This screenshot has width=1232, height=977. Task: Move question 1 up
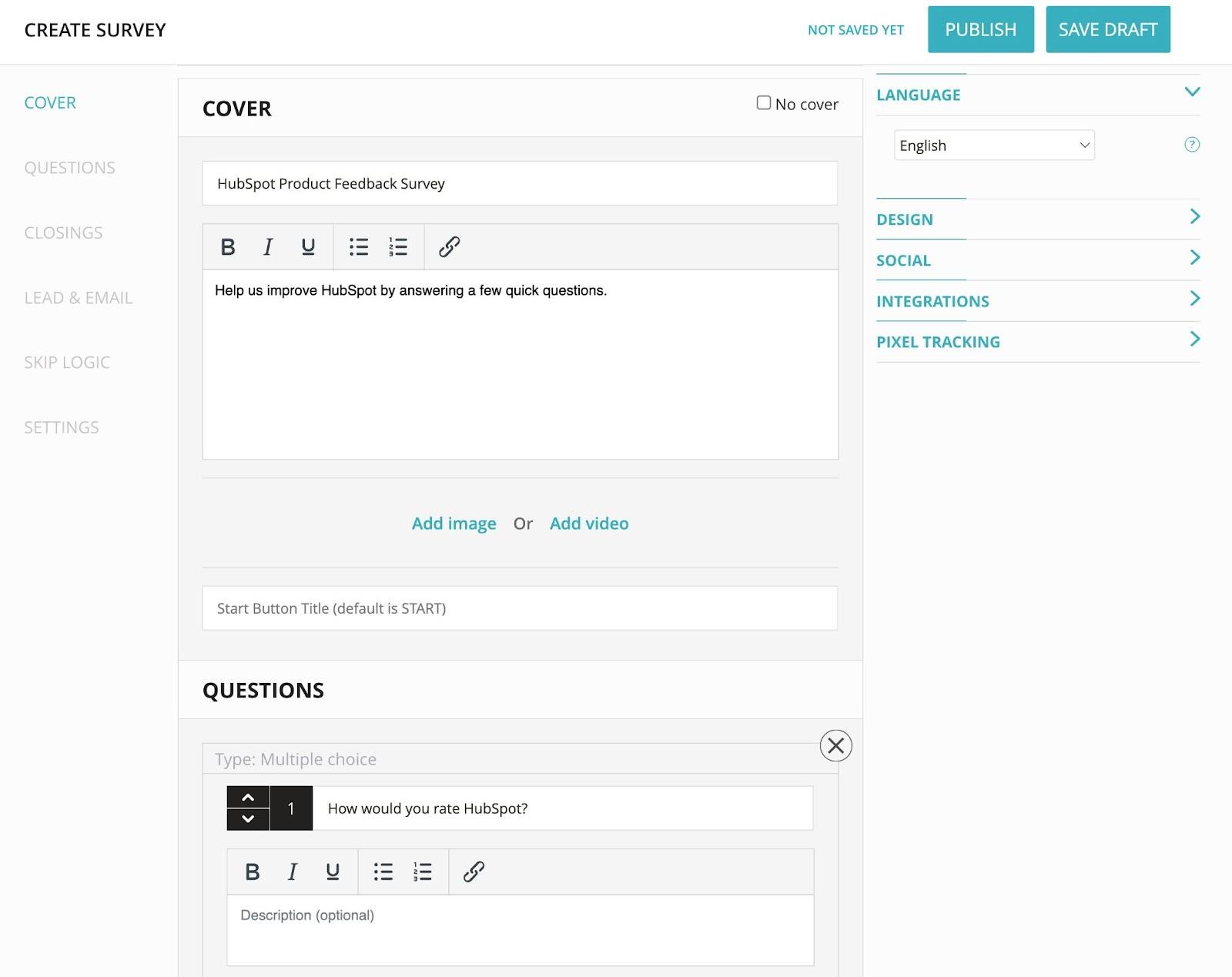point(248,798)
